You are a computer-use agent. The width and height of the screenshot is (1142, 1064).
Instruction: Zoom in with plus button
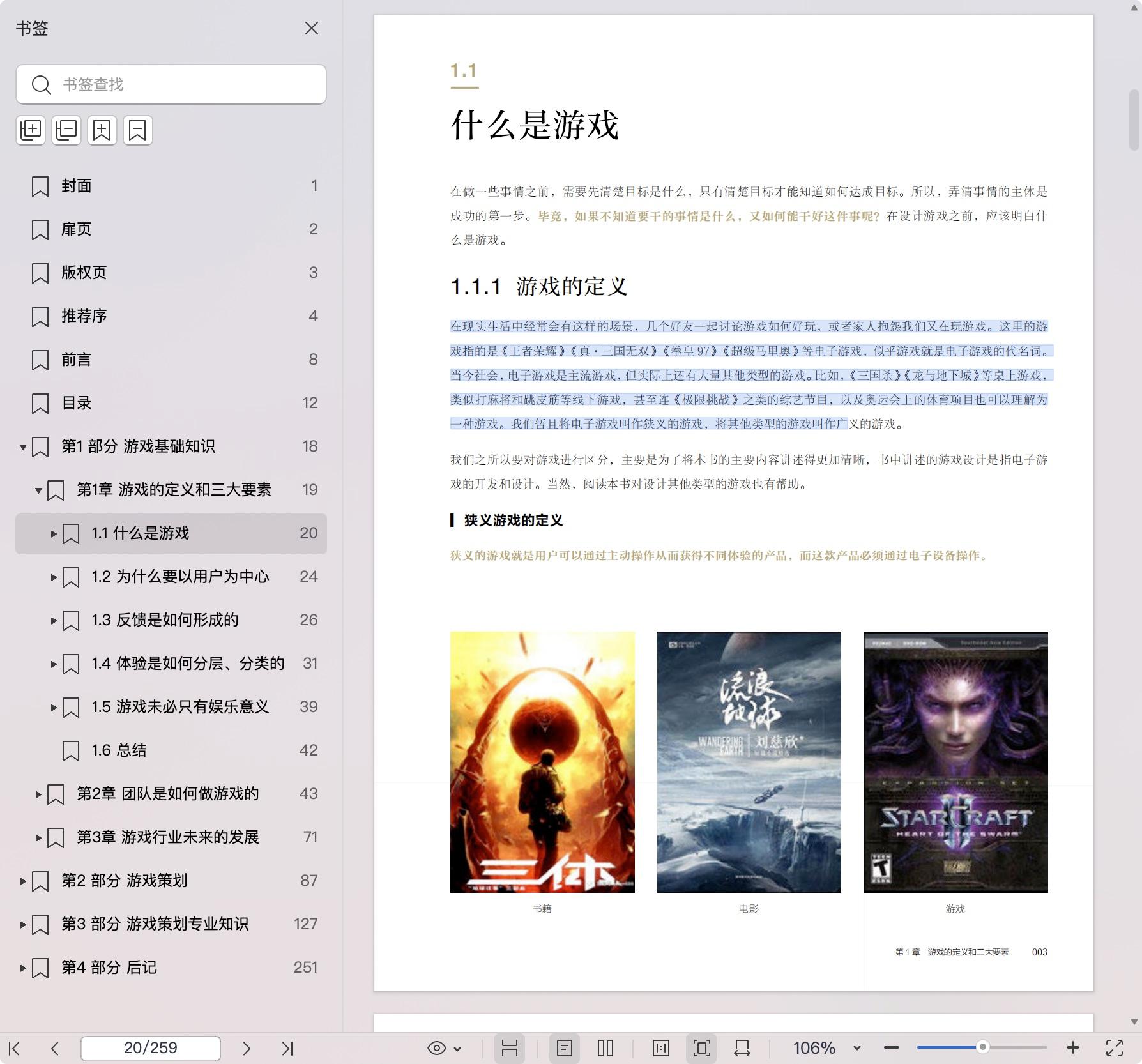pos(1073,1048)
